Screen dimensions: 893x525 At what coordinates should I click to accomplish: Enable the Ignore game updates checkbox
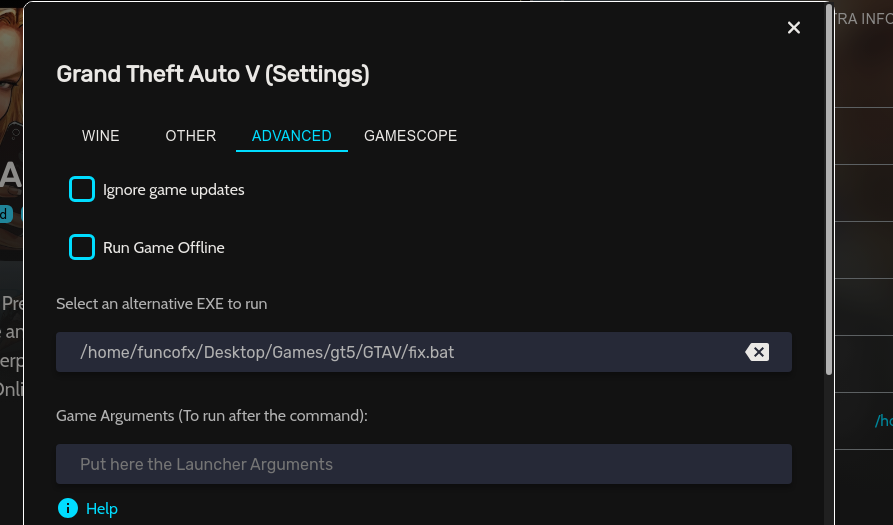[x=82, y=189]
